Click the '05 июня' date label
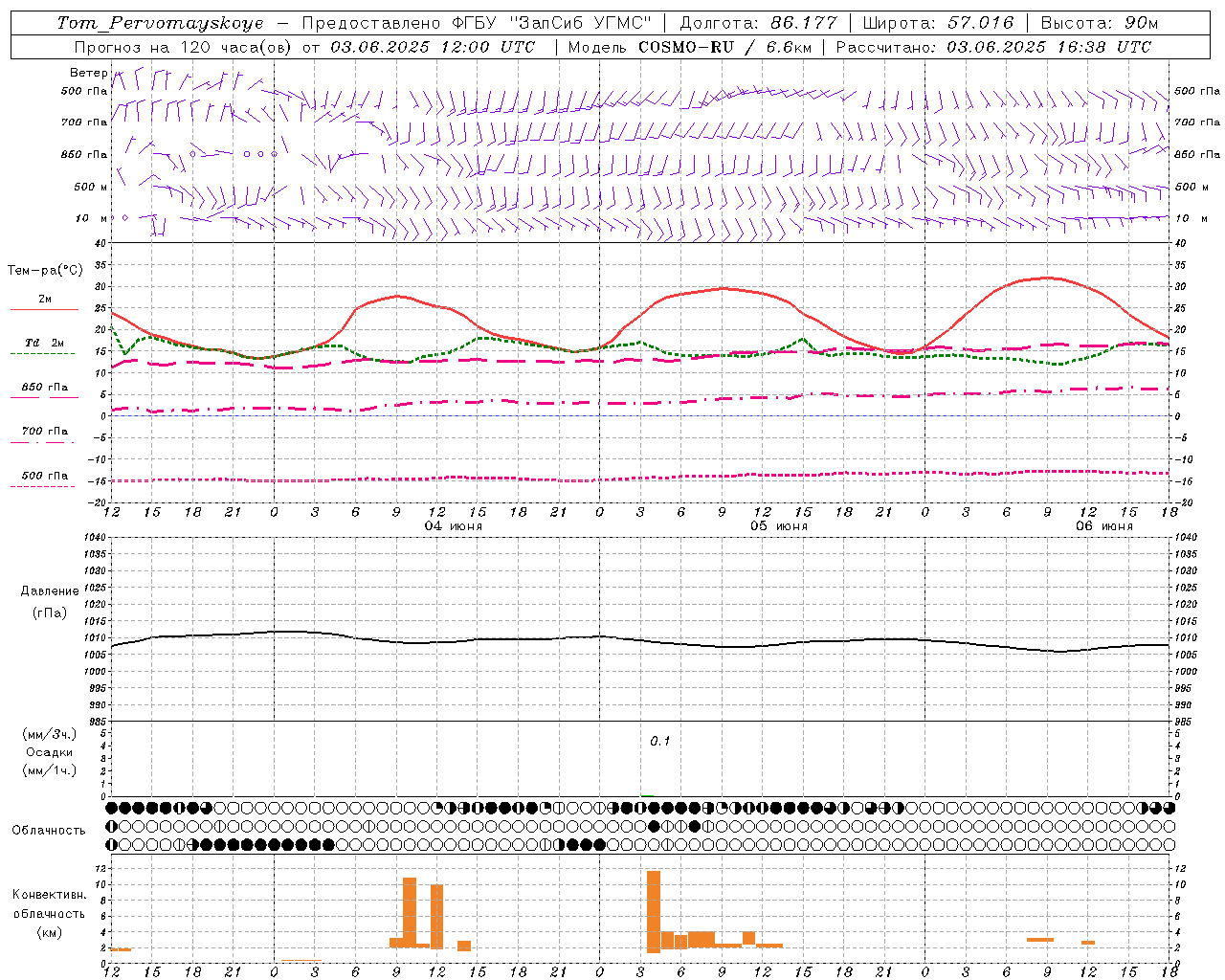The height and width of the screenshot is (980, 1225). click(x=779, y=526)
